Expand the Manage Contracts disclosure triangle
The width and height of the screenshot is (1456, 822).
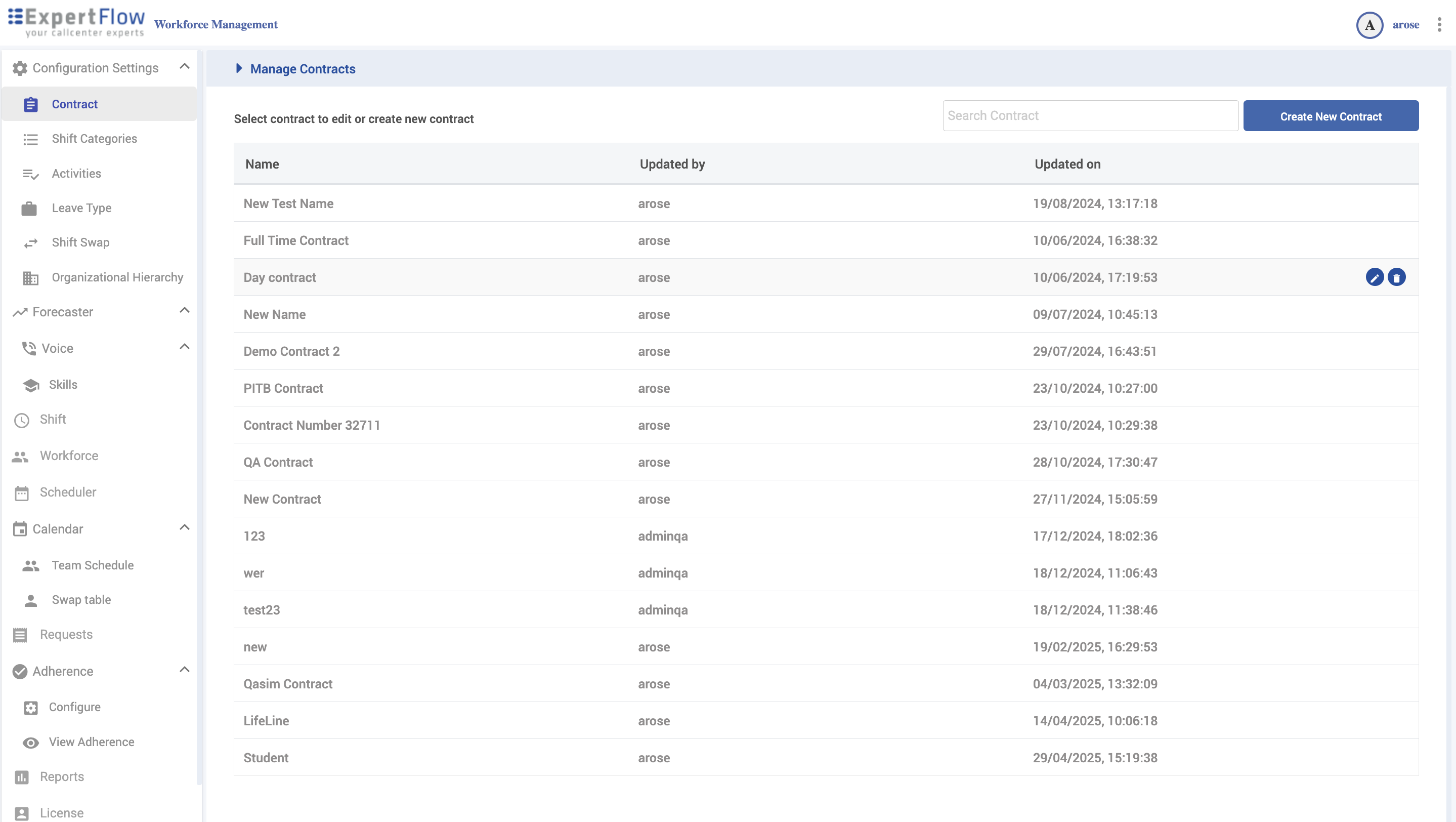click(238, 68)
